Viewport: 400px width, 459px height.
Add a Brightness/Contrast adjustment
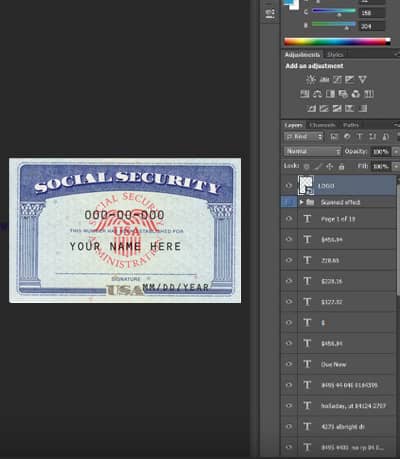click(311, 79)
